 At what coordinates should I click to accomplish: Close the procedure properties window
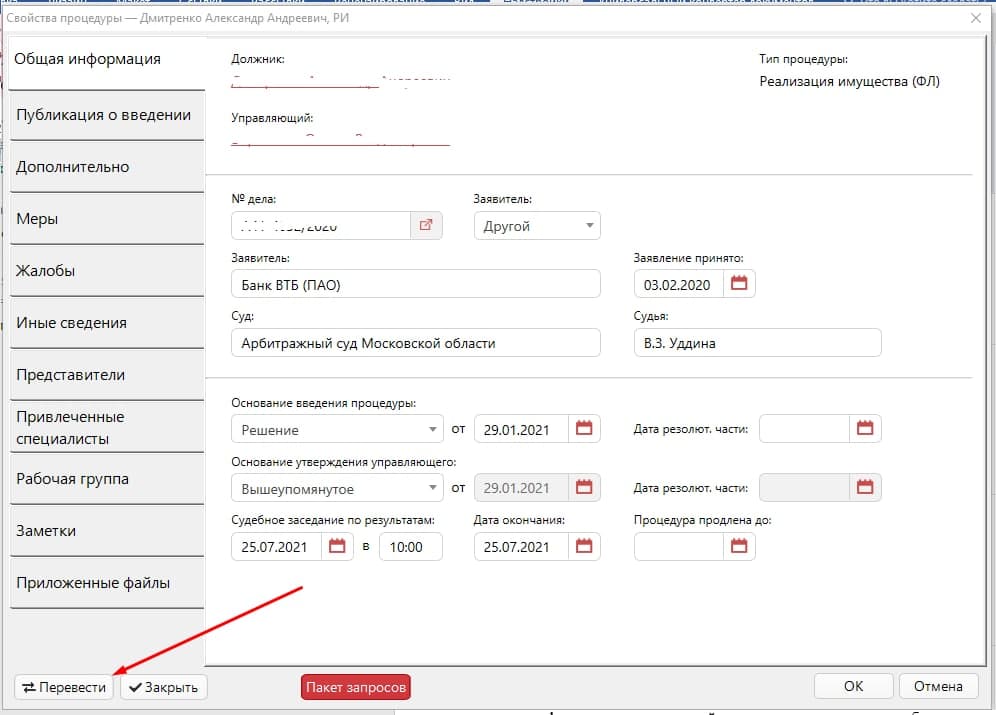(975, 19)
